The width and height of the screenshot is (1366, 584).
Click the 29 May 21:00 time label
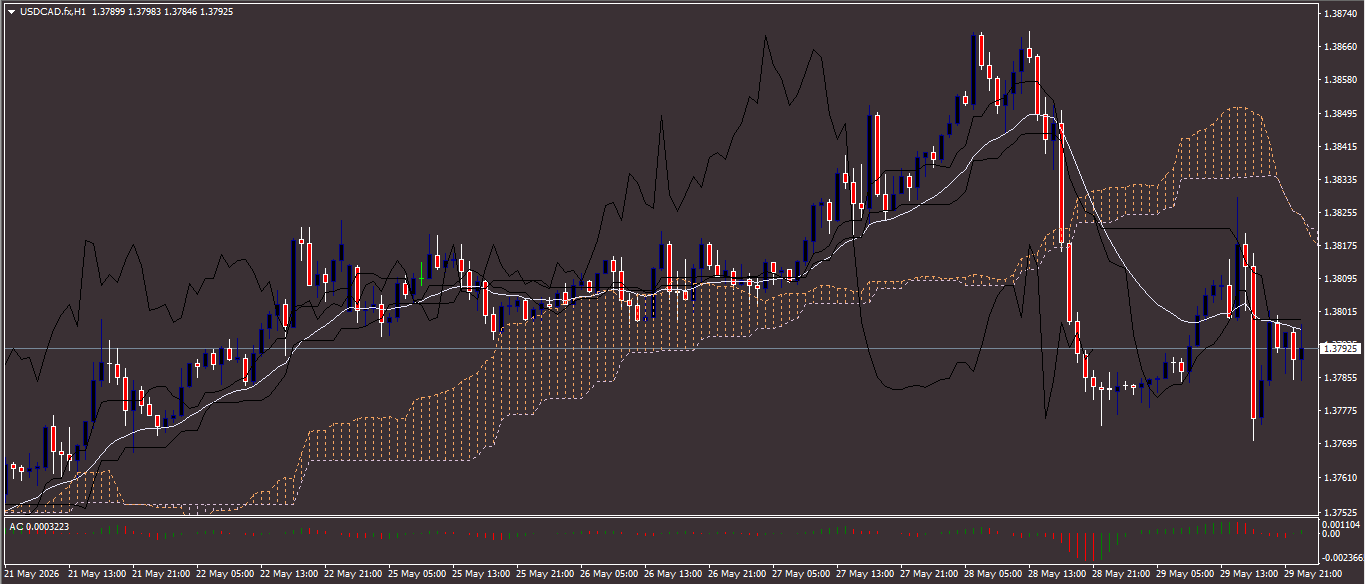click(x=1313, y=575)
